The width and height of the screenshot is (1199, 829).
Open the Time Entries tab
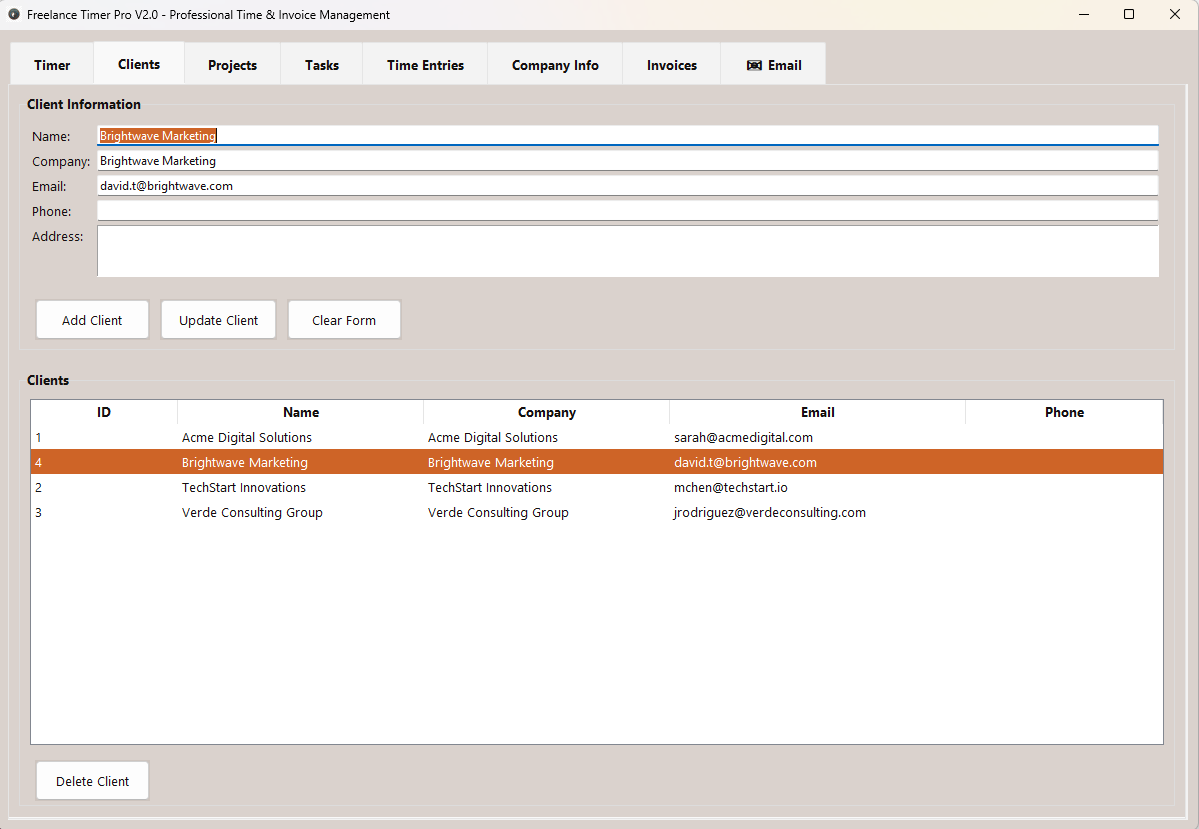(x=424, y=64)
